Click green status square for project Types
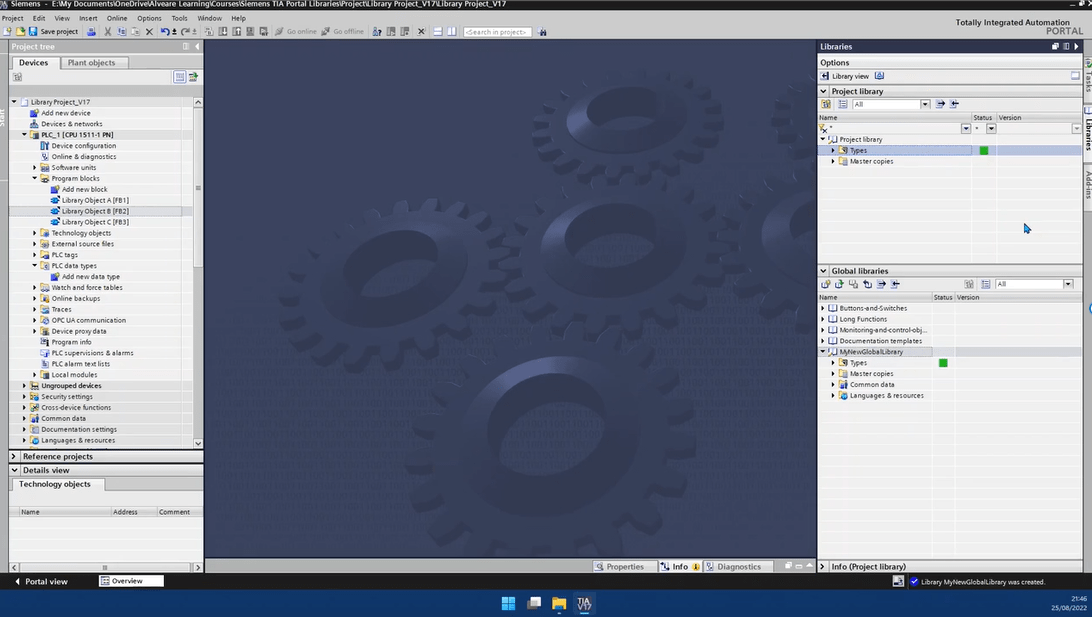The width and height of the screenshot is (1092, 617). click(x=984, y=151)
